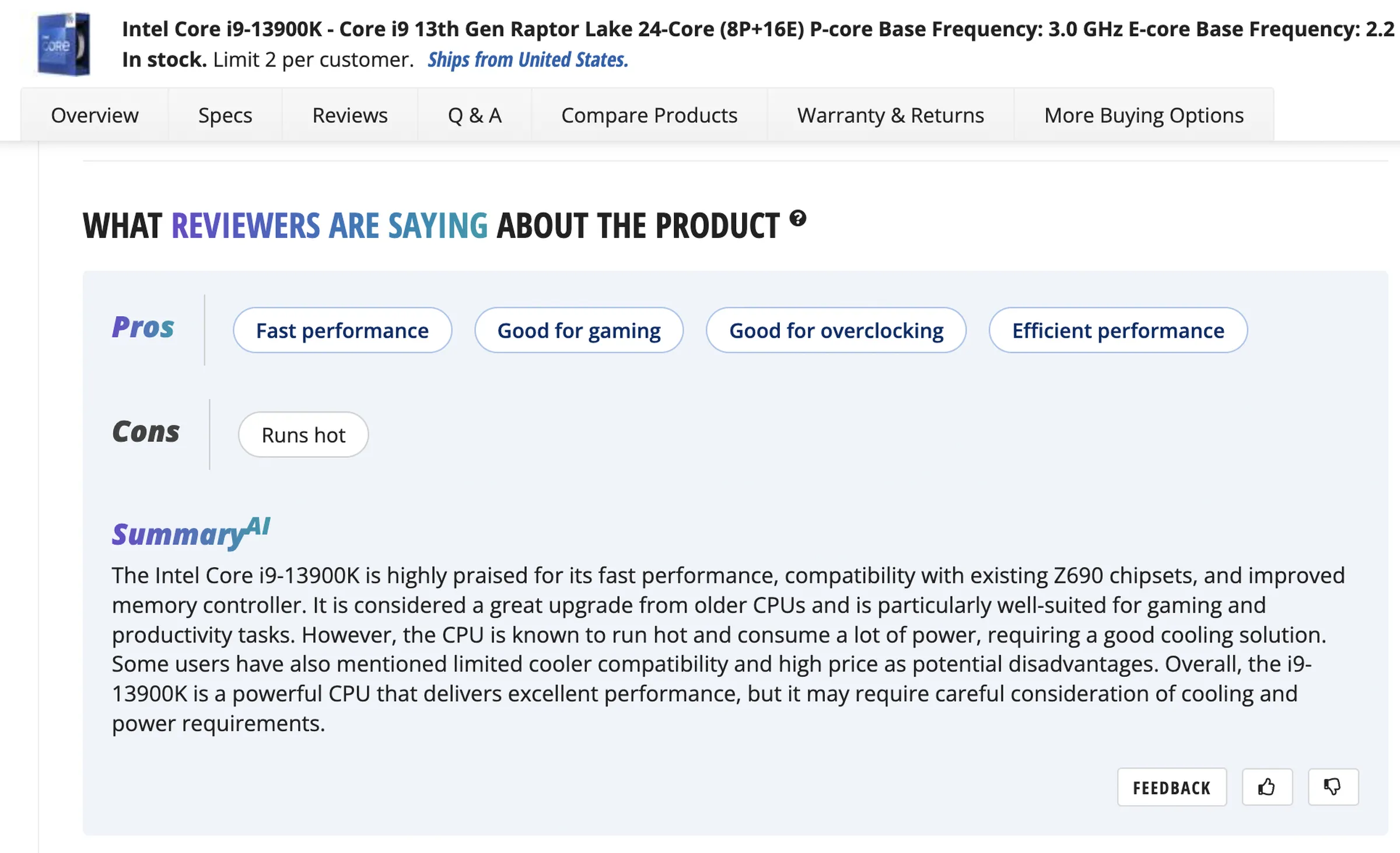This screenshot has width=1400, height=853.
Task: Open the Compare Products tab
Action: pyautogui.click(x=649, y=115)
